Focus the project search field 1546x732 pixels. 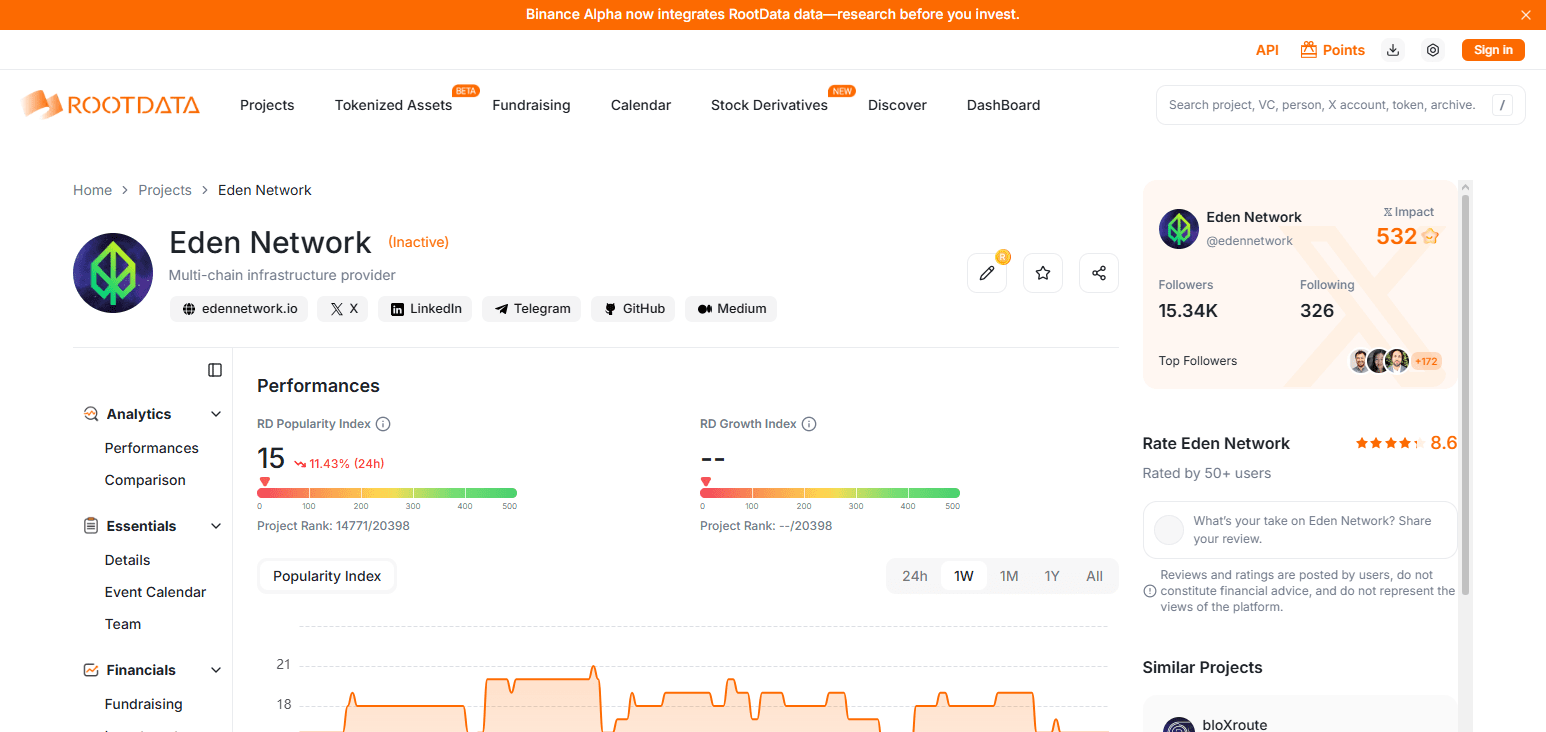1341,105
